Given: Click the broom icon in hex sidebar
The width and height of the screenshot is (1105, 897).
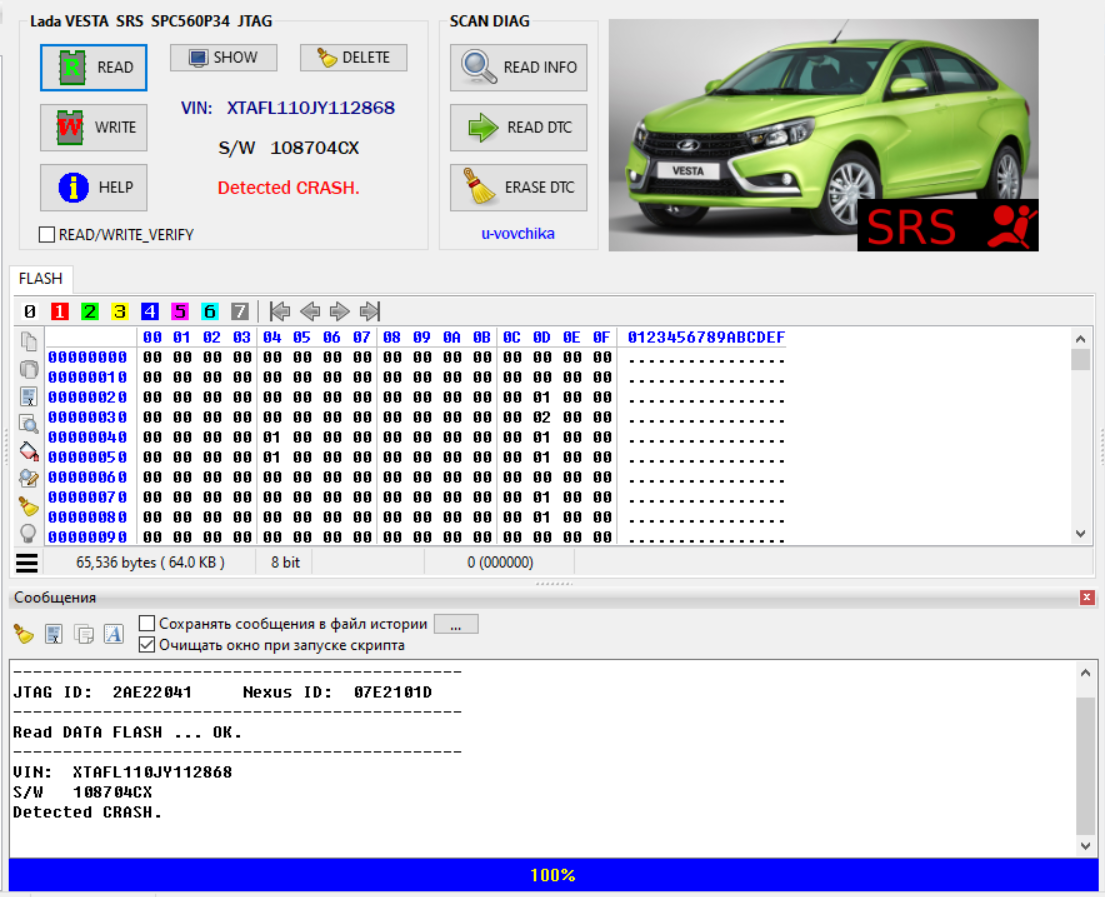Looking at the screenshot, I should tap(28, 506).
